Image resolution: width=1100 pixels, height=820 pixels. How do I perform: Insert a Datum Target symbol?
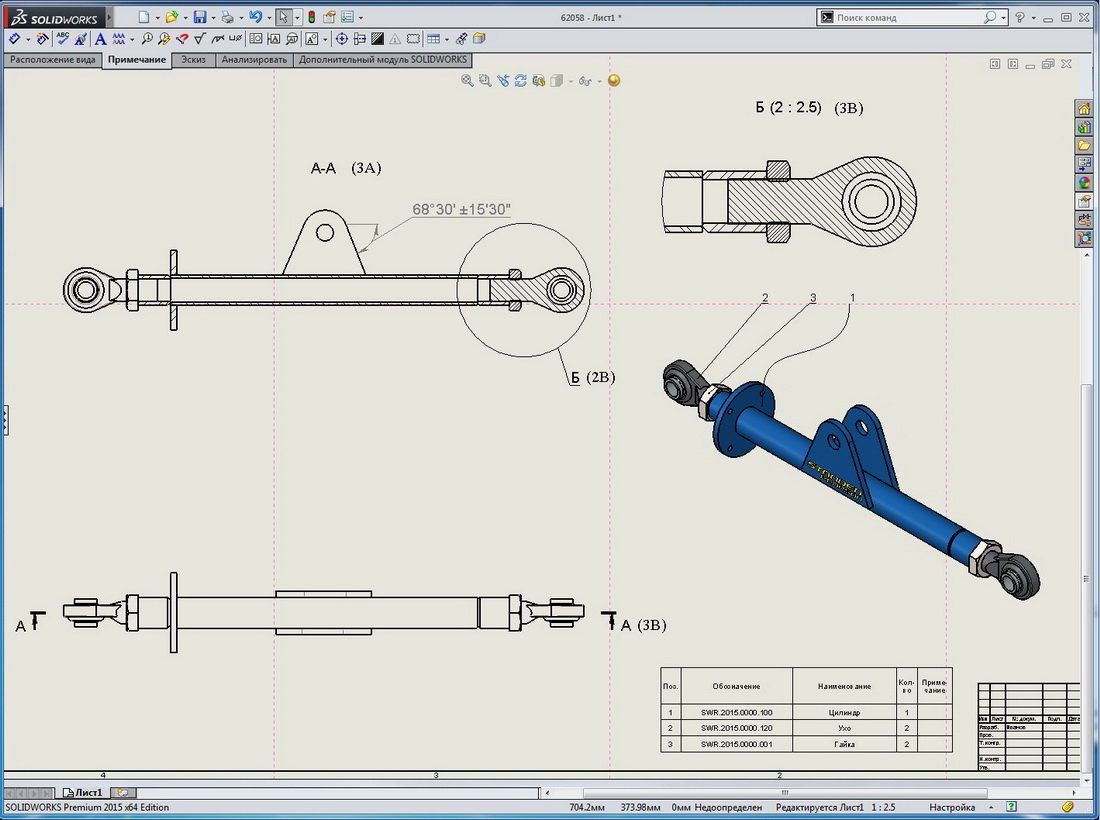point(292,39)
